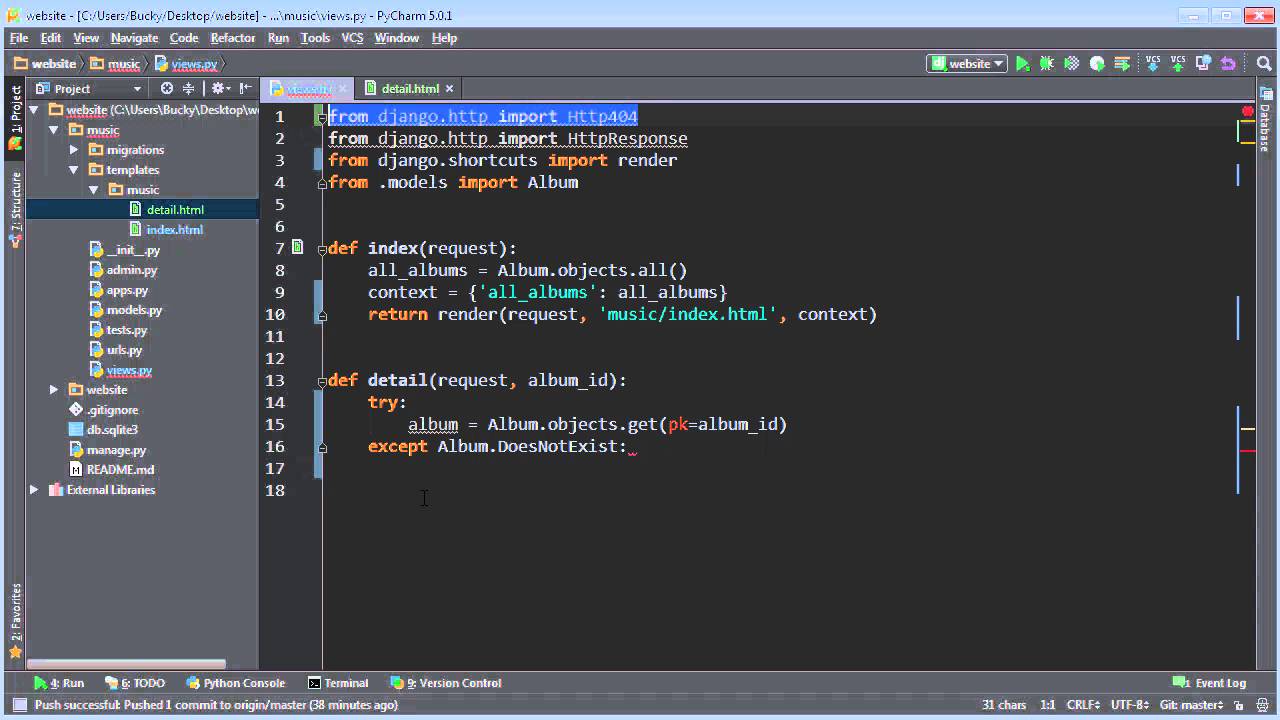The height and width of the screenshot is (720, 1280).
Task: Revert changes with the purple undo arrow icon
Action: [x=1229, y=64]
